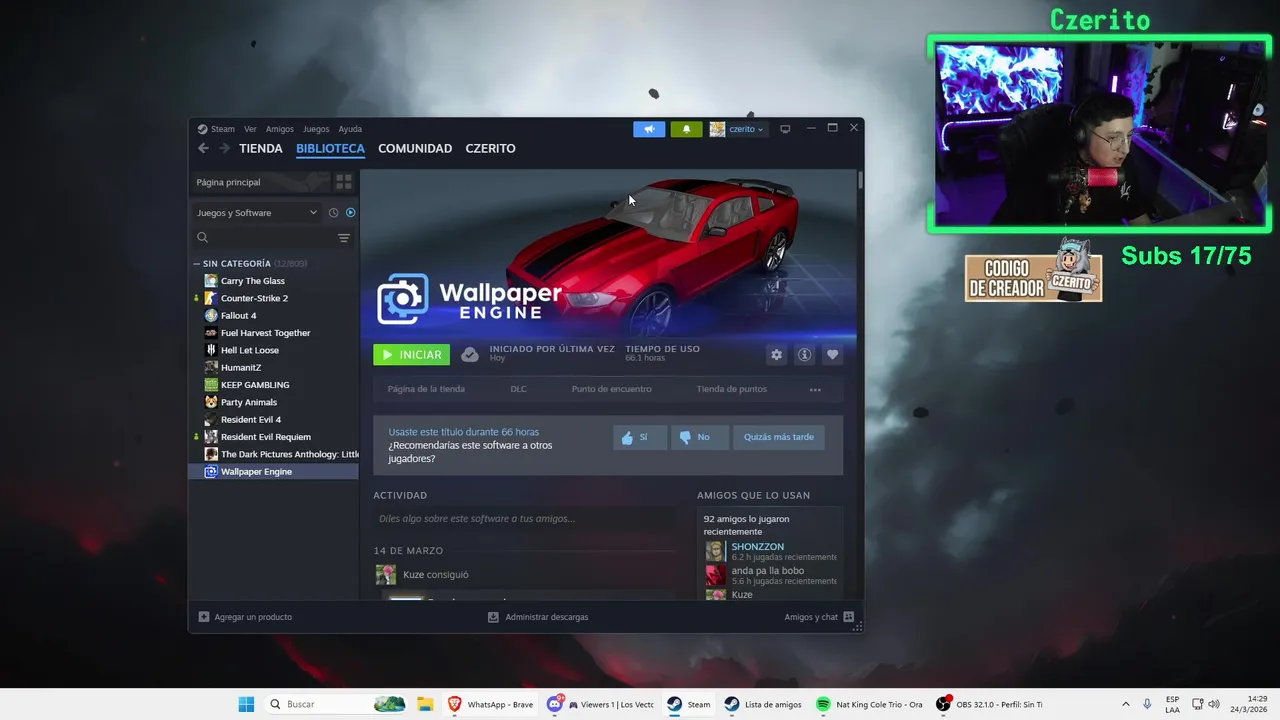1280x720 pixels.
Task: Click Windows taskbar Buscar search box
Action: tap(335, 704)
